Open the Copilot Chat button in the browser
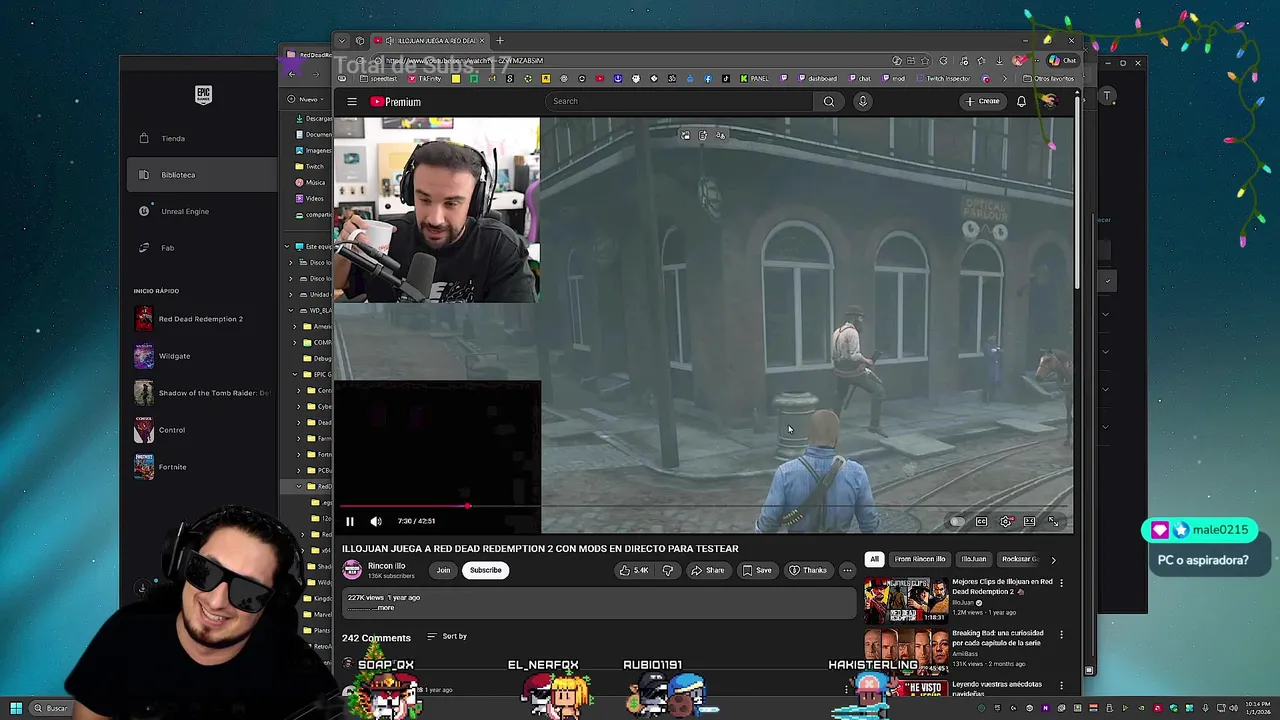Image resolution: width=1280 pixels, height=720 pixels. coord(1063,61)
